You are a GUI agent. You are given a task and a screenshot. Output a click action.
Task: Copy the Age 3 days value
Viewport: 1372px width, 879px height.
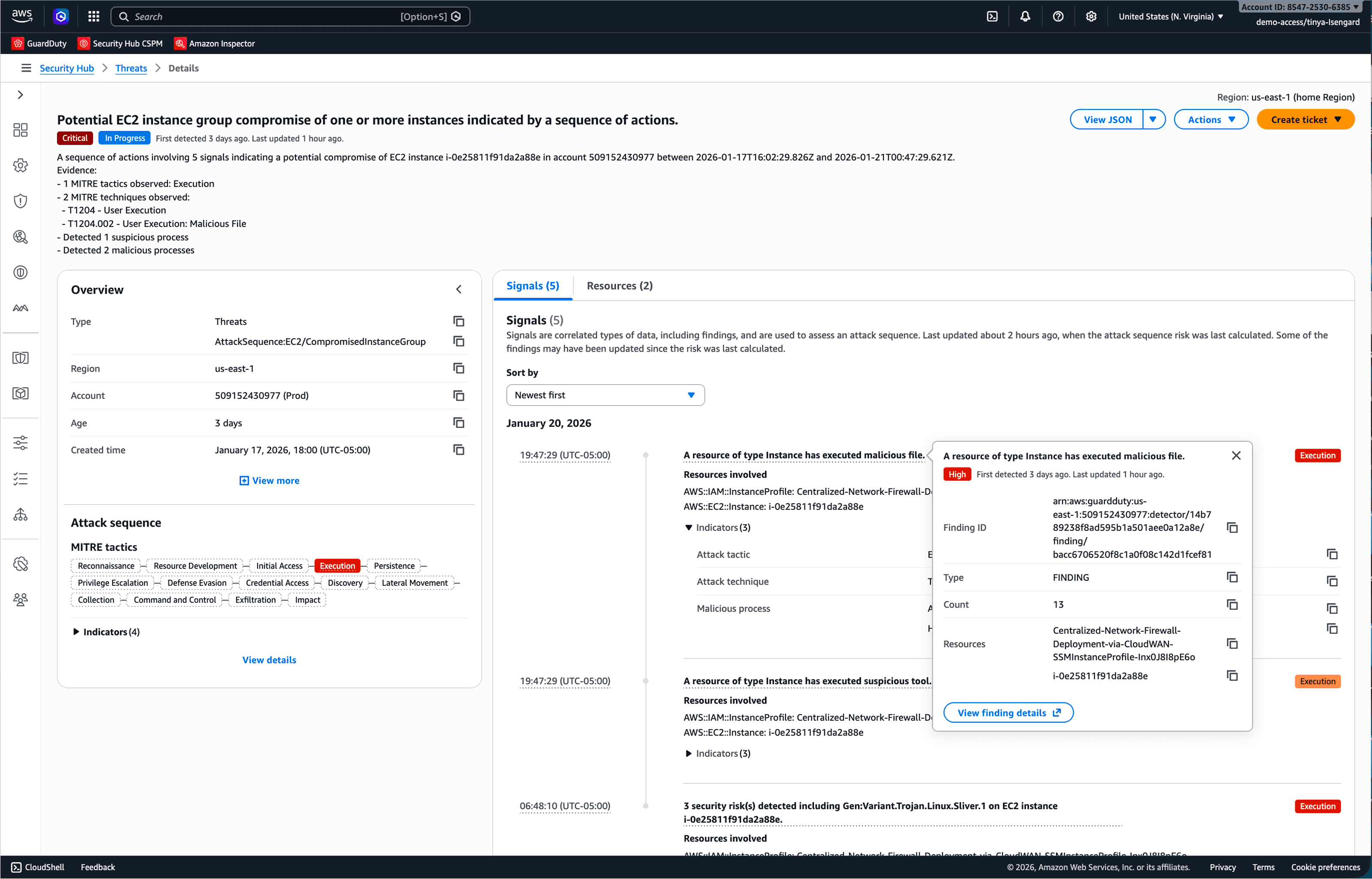tap(458, 423)
